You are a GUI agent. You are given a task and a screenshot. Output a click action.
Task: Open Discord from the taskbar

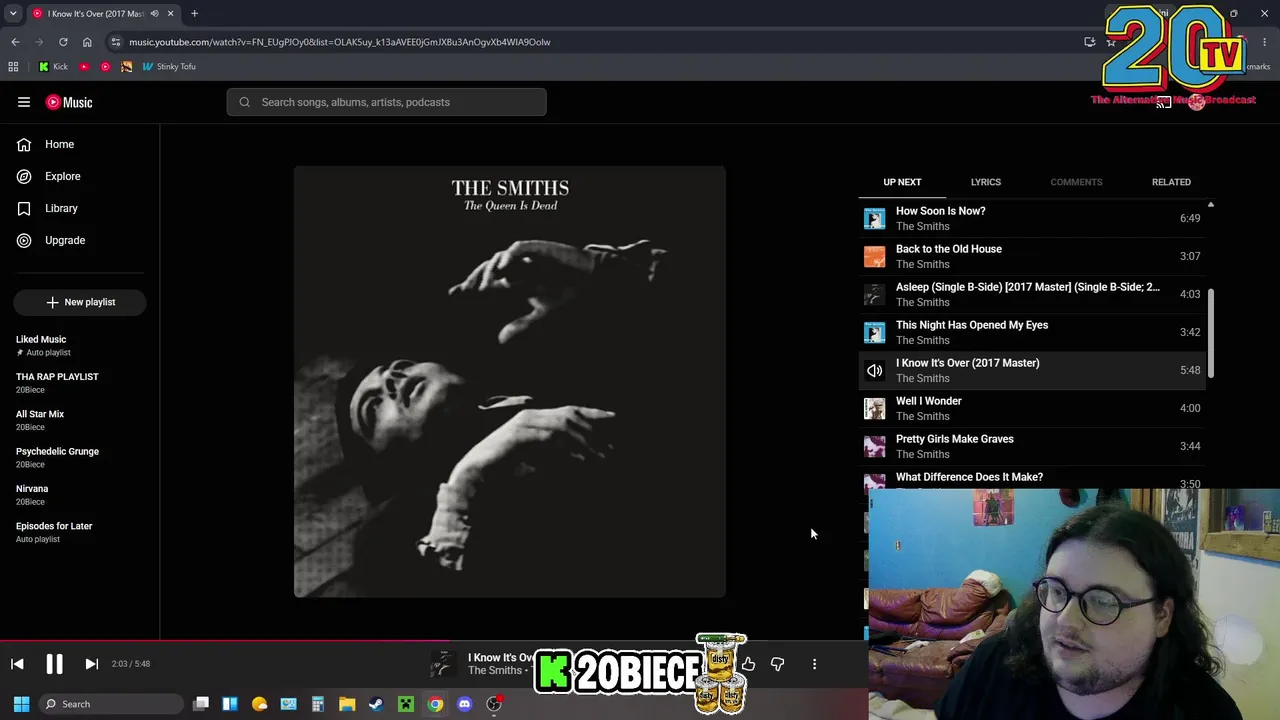pos(464,704)
